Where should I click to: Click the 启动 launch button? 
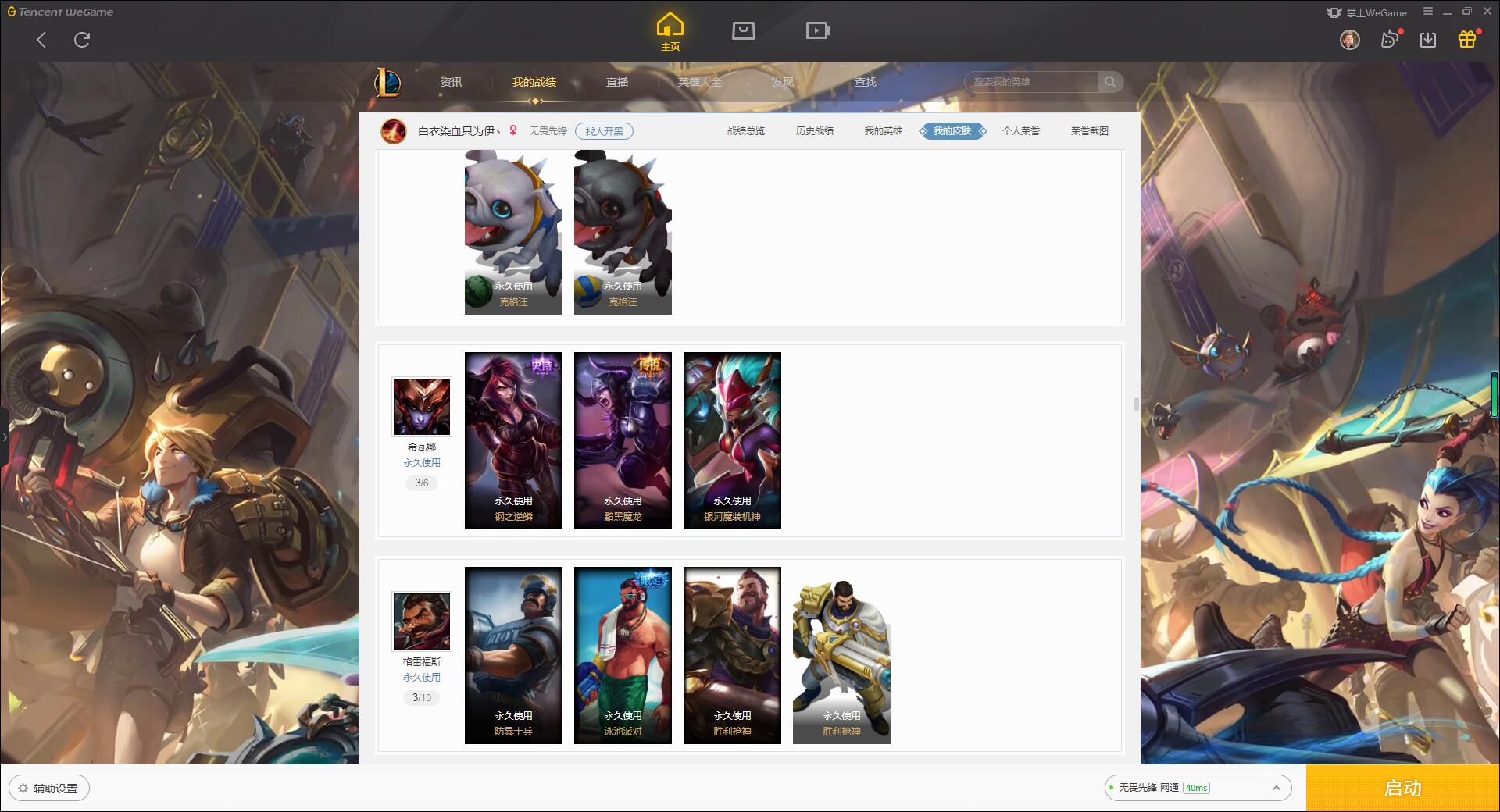click(x=1403, y=789)
